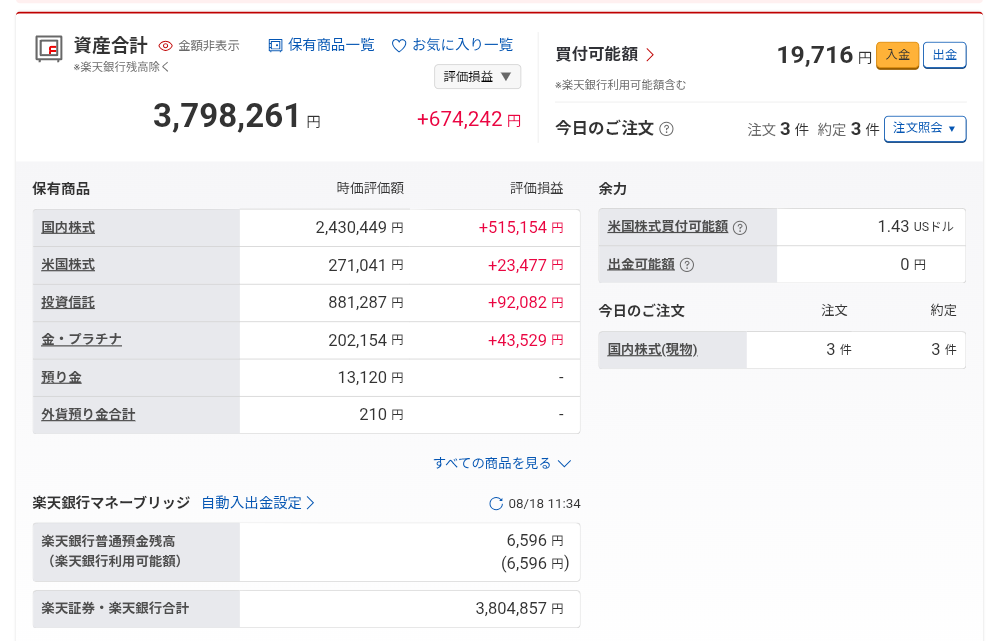Image resolution: width=995 pixels, height=641 pixels.
Task: Click the total assets value 3,798,261
Action: (x=227, y=116)
